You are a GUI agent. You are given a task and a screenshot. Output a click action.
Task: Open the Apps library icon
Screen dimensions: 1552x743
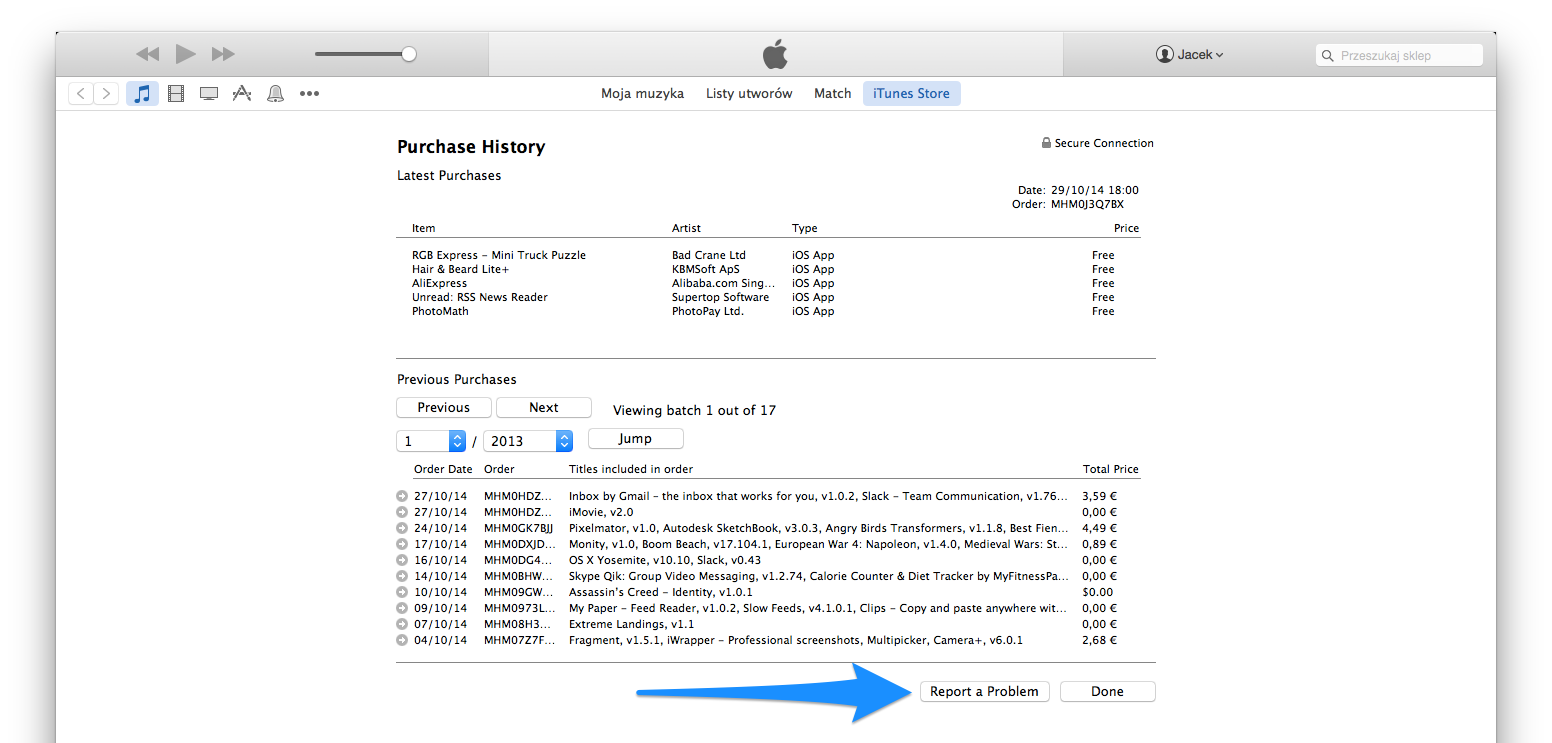point(242,94)
